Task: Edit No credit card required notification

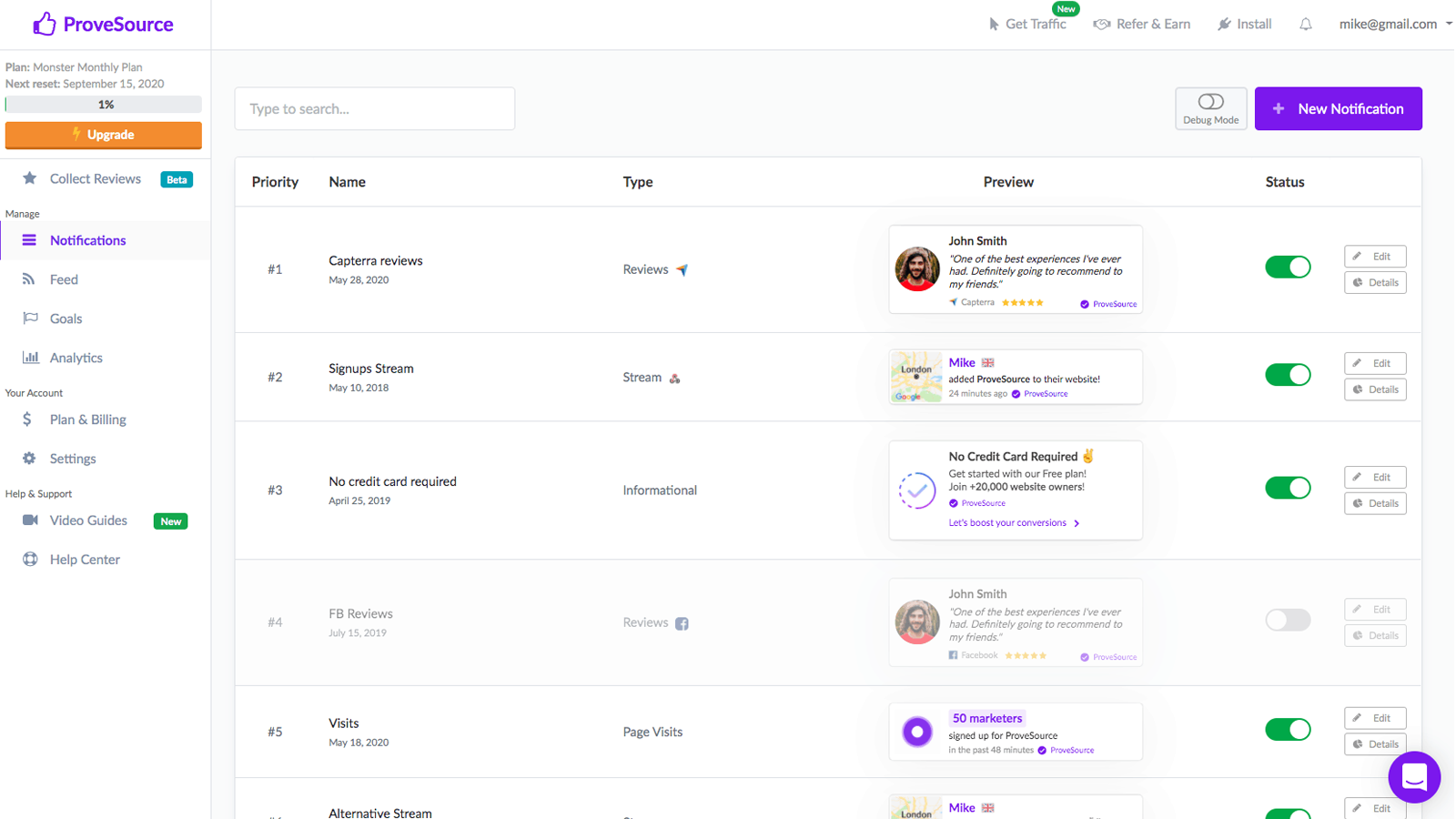Action: [1375, 477]
